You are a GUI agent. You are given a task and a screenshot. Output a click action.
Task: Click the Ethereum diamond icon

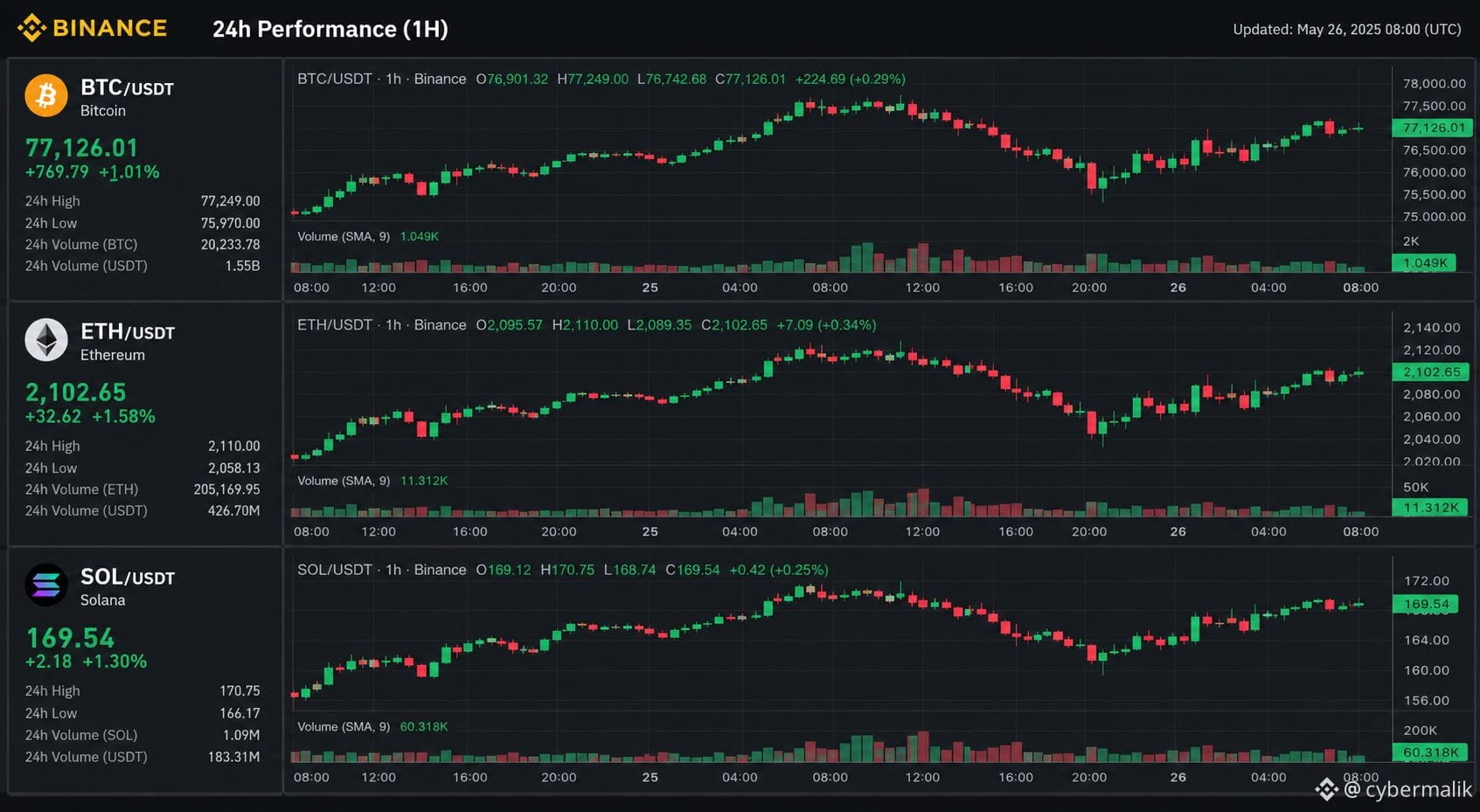[x=46, y=340]
